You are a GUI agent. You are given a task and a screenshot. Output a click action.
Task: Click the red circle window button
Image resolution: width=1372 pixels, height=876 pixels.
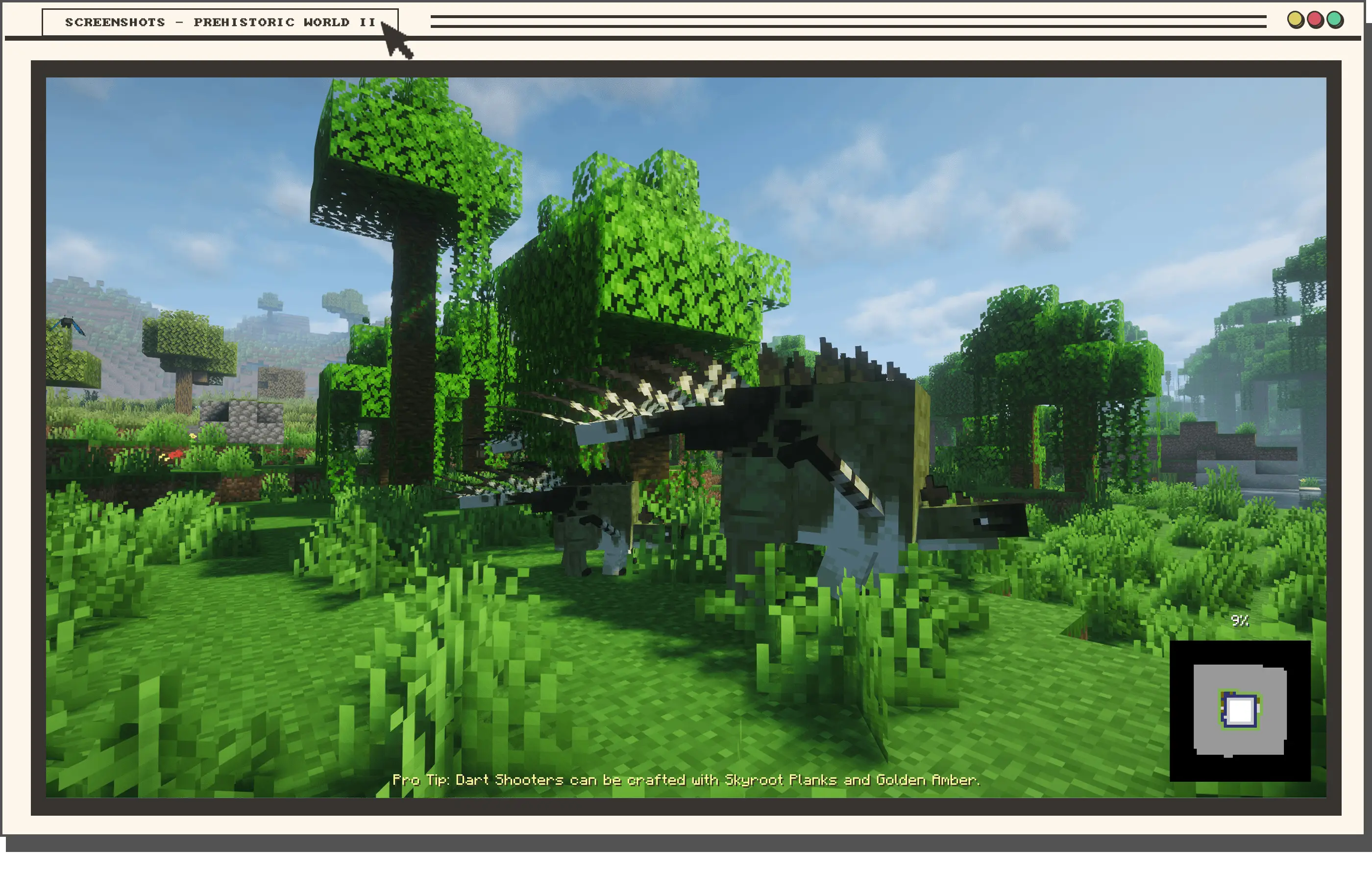pos(1315,20)
